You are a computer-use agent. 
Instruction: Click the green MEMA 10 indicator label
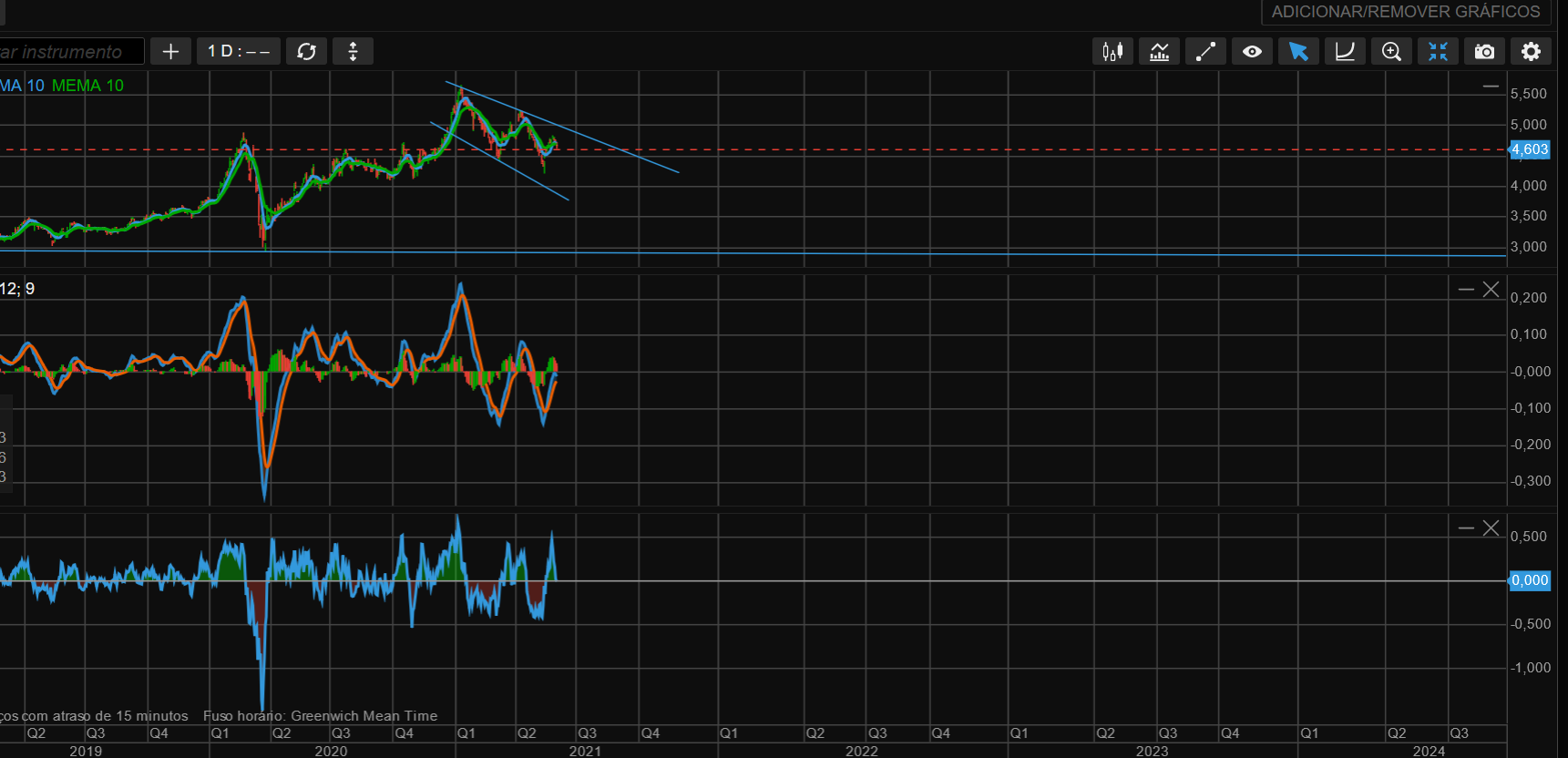click(x=87, y=86)
